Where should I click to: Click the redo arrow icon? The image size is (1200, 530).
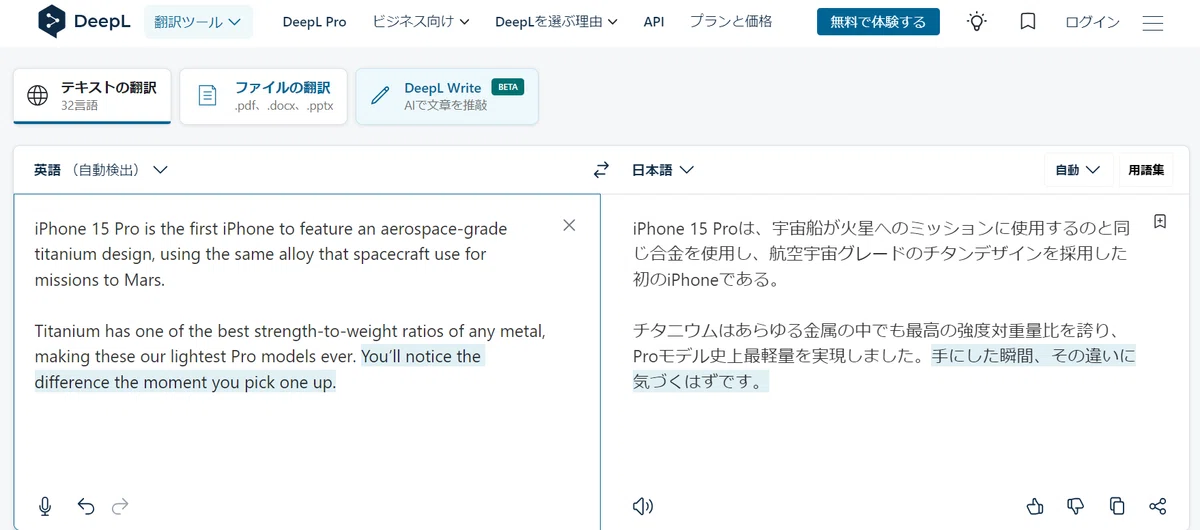tap(121, 506)
